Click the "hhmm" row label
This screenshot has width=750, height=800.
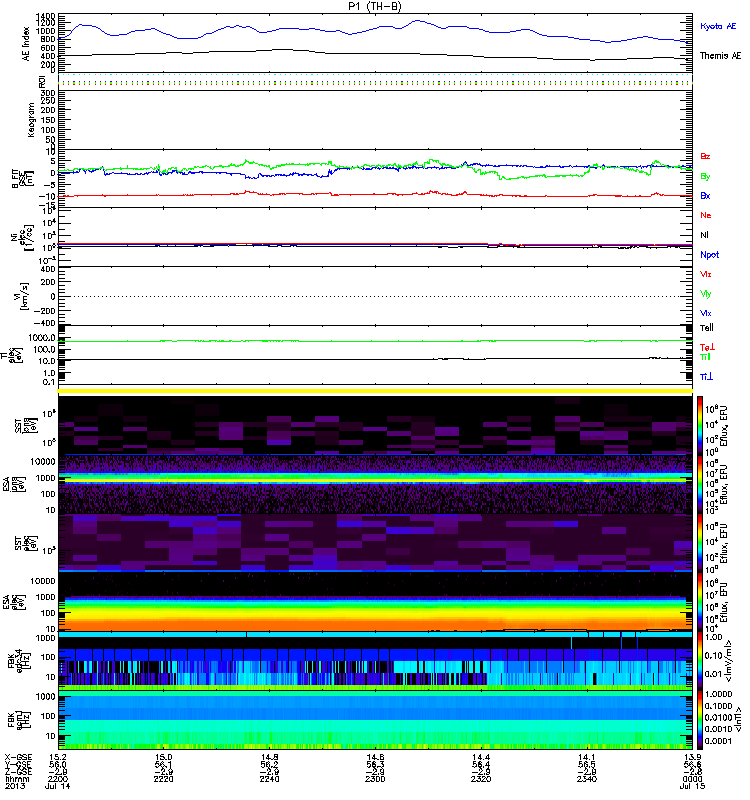coord(17,779)
